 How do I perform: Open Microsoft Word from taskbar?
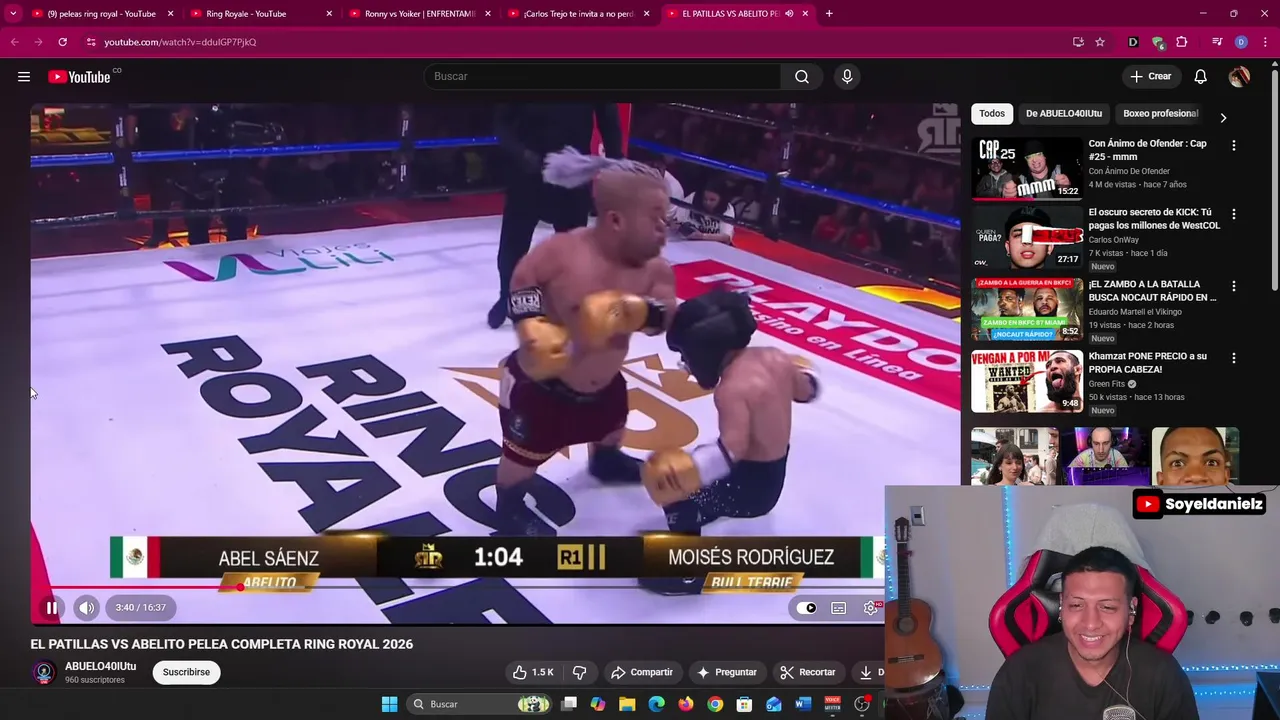tap(802, 704)
